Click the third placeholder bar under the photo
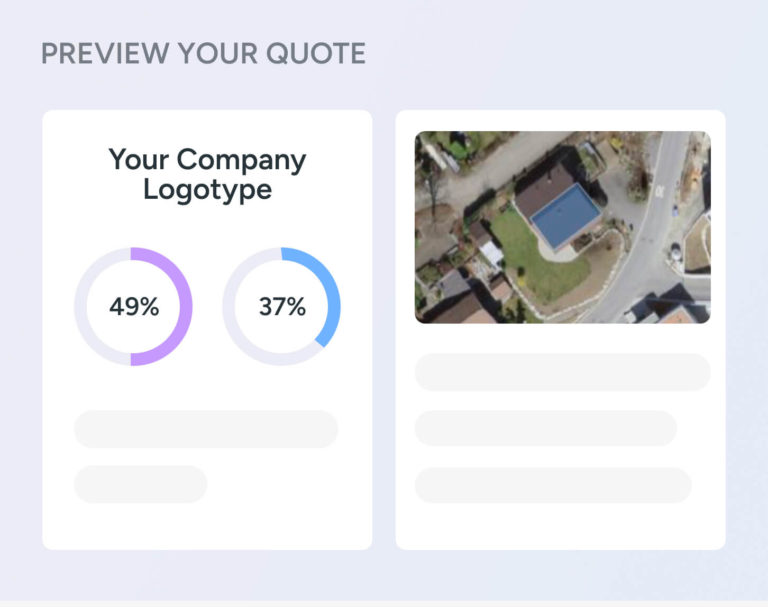The height and width of the screenshot is (607, 768). point(552,485)
